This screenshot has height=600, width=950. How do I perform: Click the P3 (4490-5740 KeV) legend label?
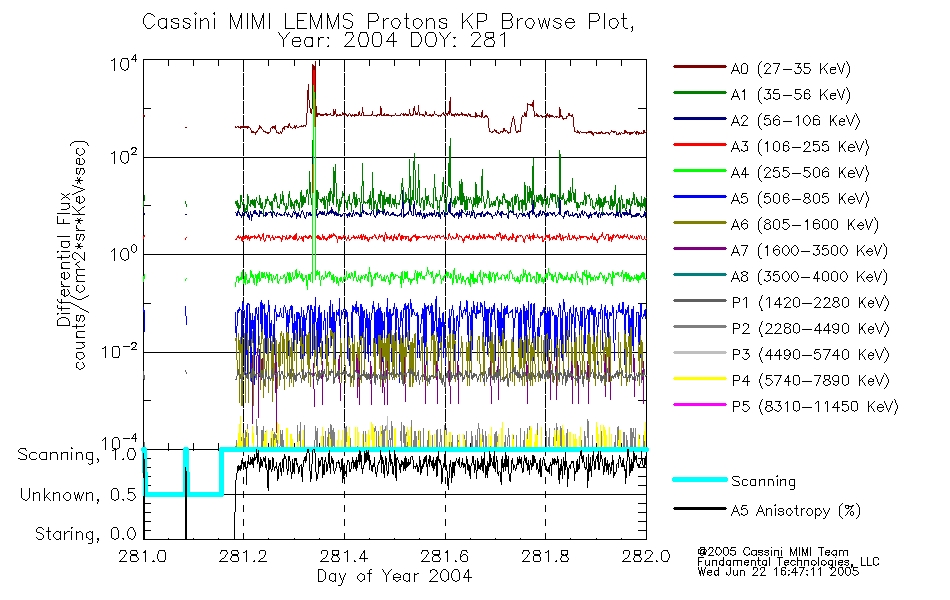[810, 355]
